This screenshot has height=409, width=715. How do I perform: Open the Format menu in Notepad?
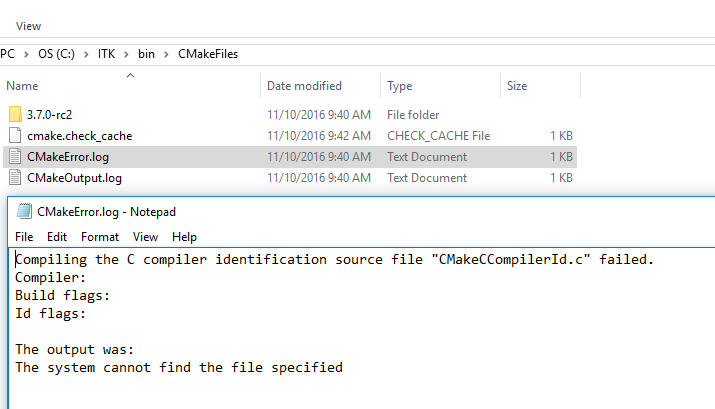pyautogui.click(x=100, y=237)
